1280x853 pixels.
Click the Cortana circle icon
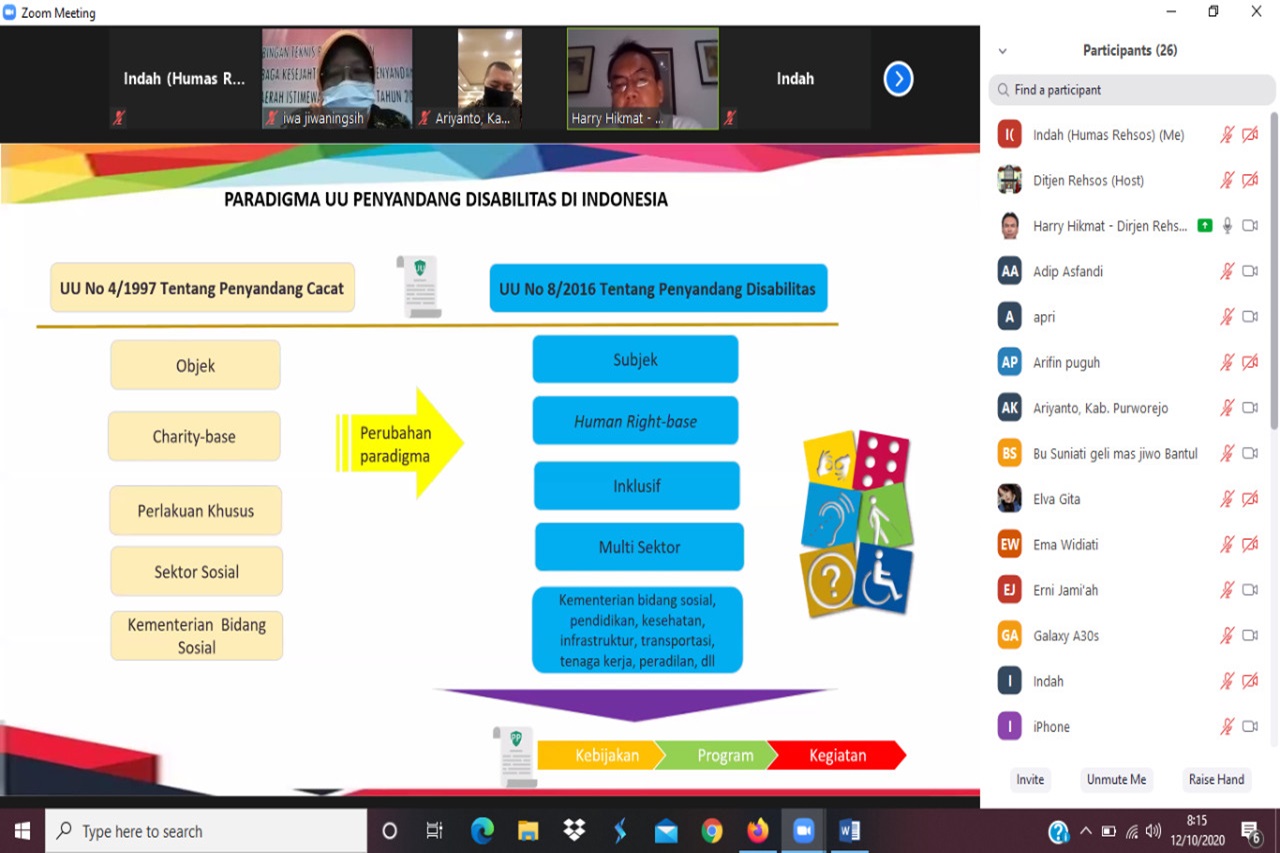point(390,831)
